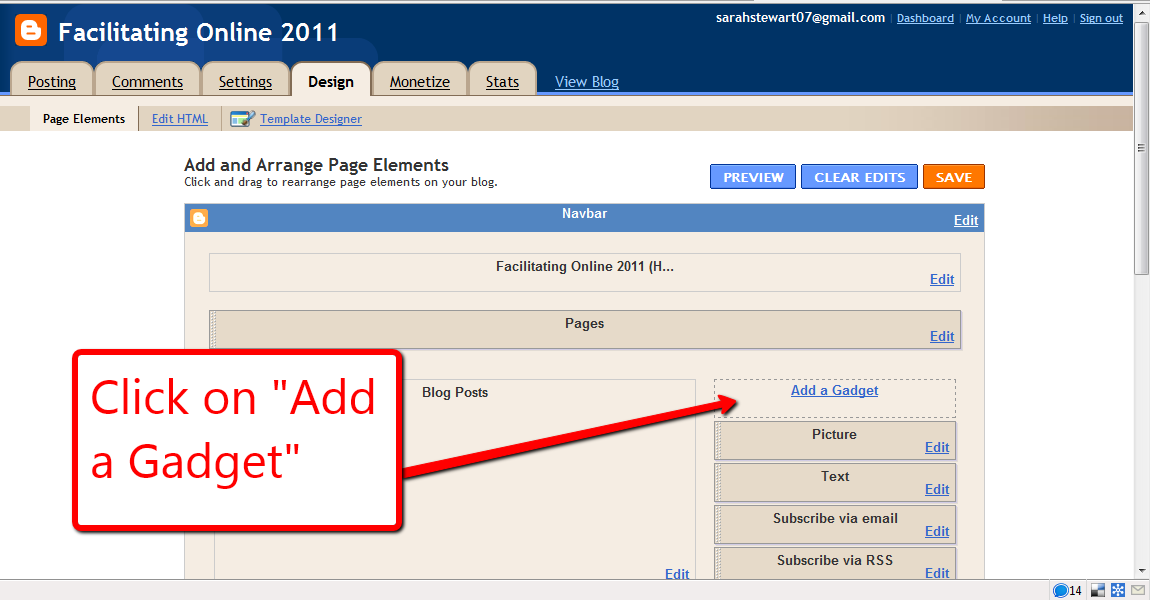The image size is (1150, 601).
Task: Edit the Pages element
Action: point(942,336)
